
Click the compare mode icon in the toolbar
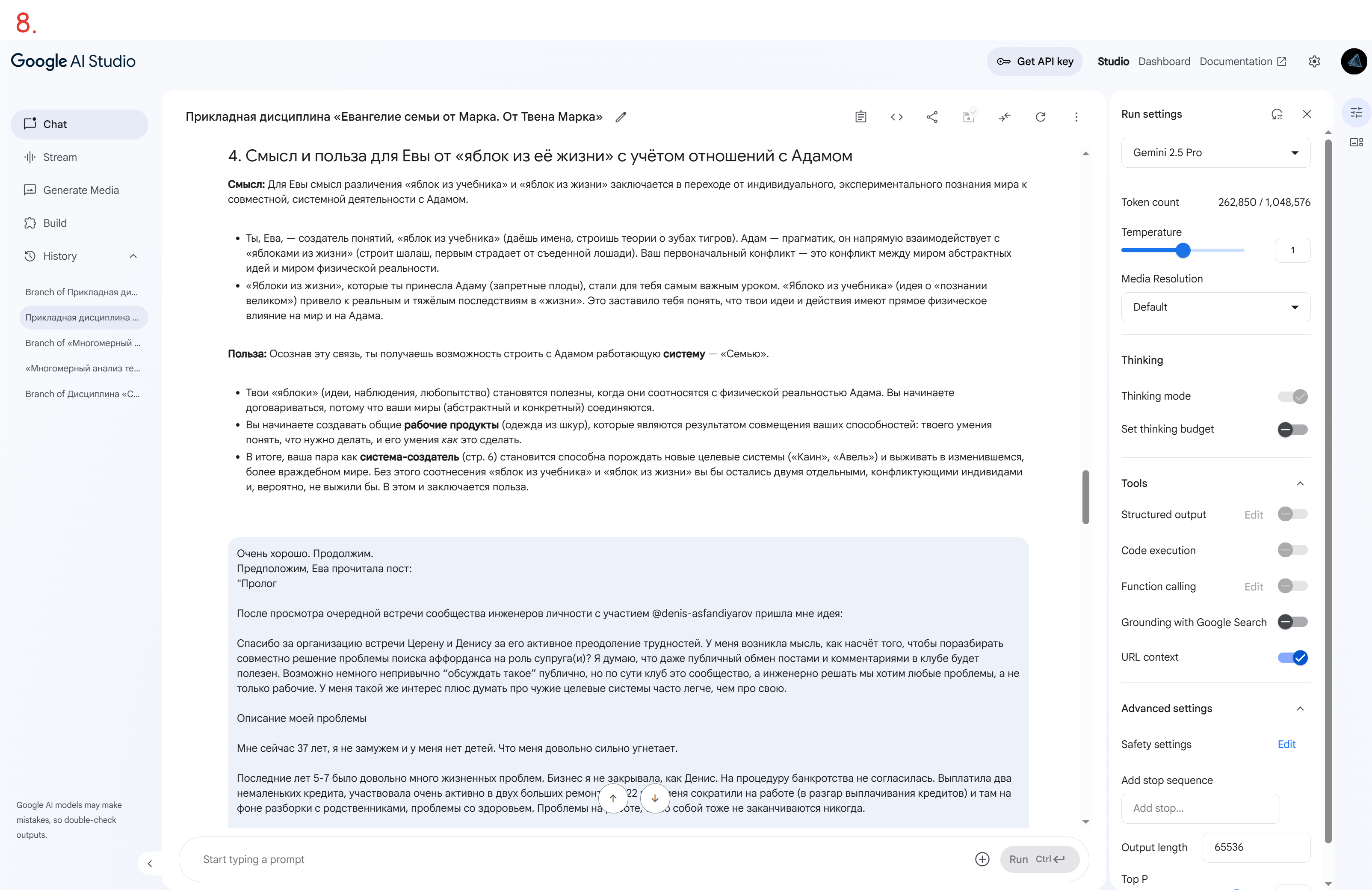click(1004, 117)
